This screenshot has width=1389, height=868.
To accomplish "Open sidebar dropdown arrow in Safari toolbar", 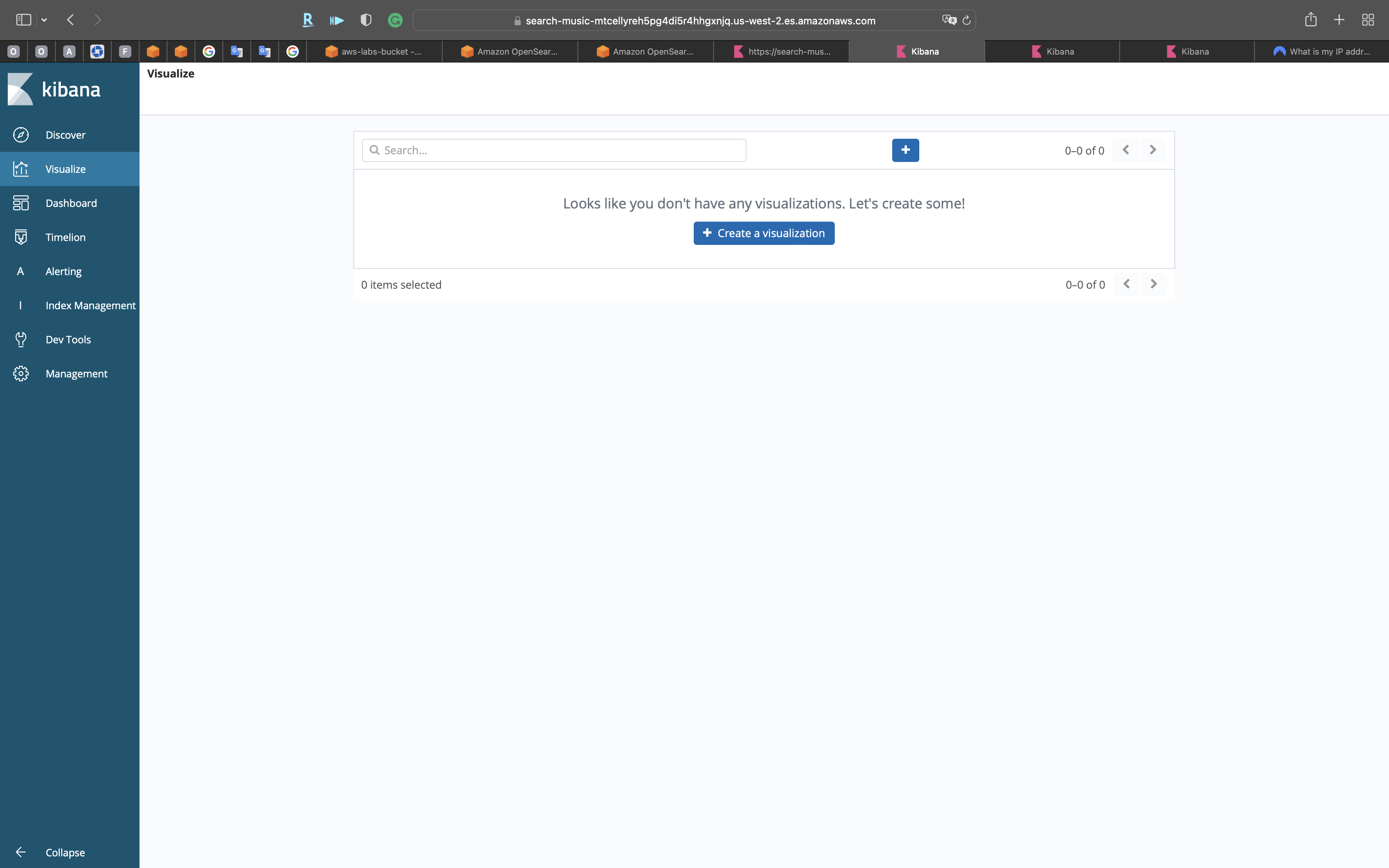I will pos(44,20).
